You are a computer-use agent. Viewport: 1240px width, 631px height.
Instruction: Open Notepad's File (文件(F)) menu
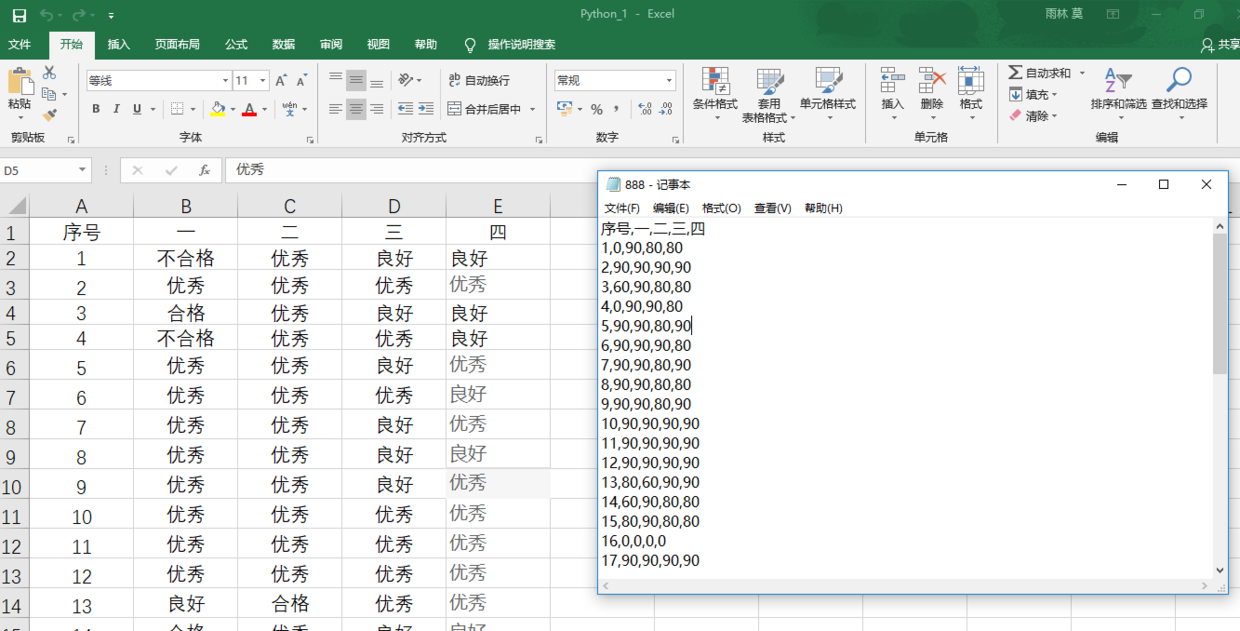coord(622,208)
